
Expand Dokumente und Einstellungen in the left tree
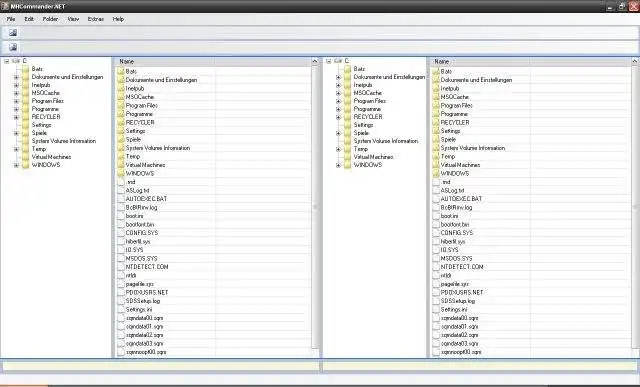[x=16, y=77]
